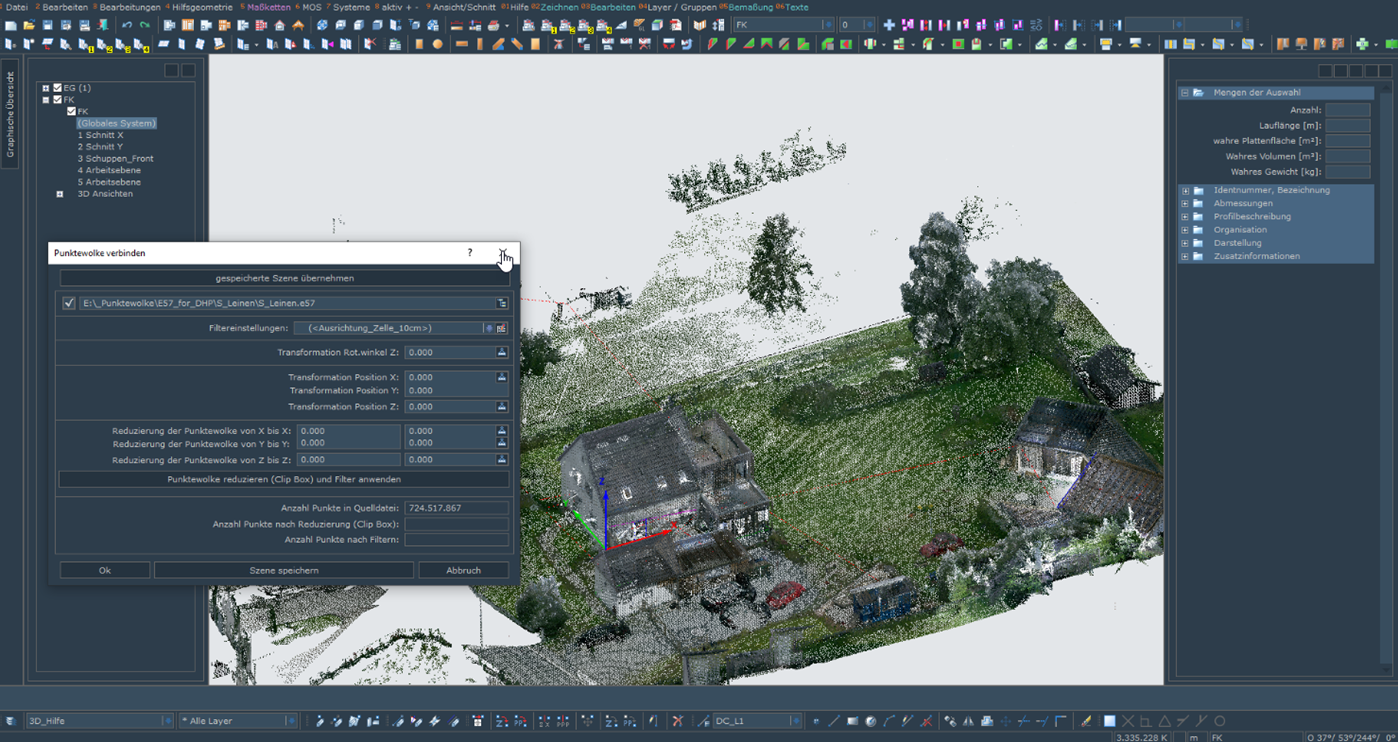Click the undo arrow icon
Viewport: 1398px width, 742px height.
click(127, 25)
